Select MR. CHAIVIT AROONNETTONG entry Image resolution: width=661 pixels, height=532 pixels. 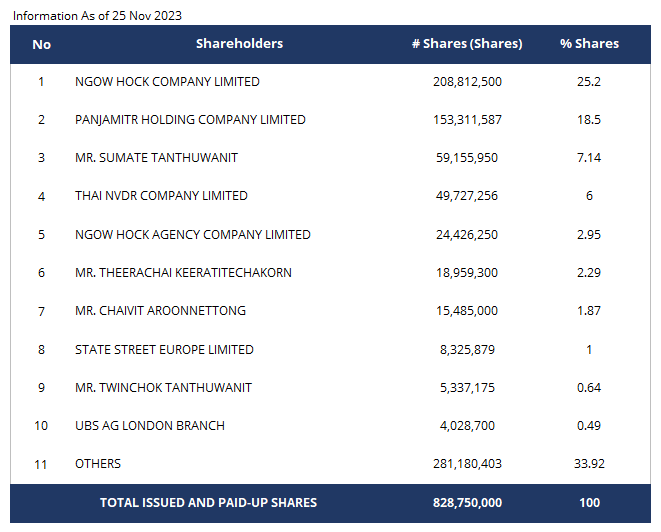160,311
